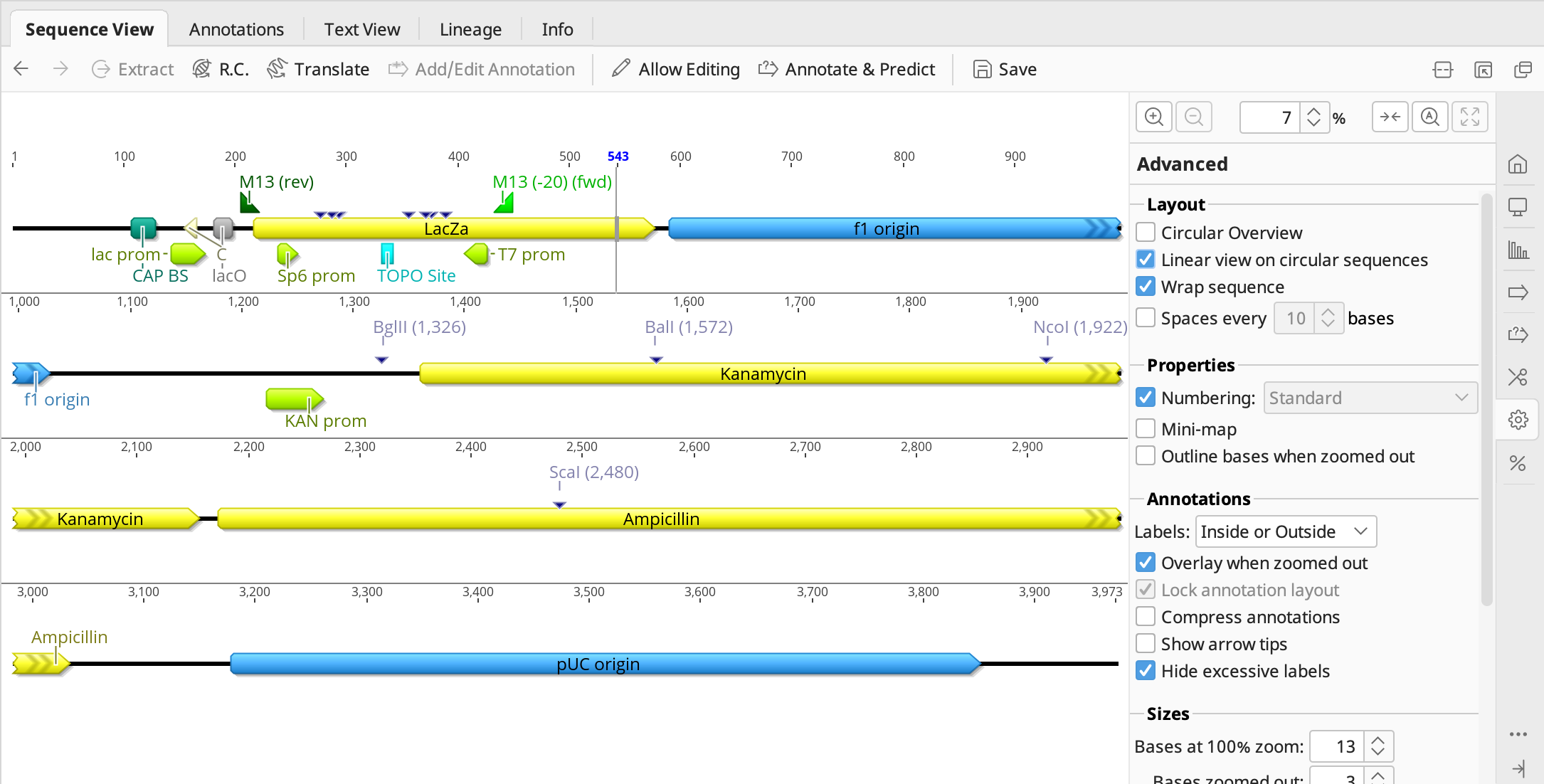This screenshot has width=1544, height=784.
Task: Open the graphs sidebar icon
Action: (x=1518, y=250)
